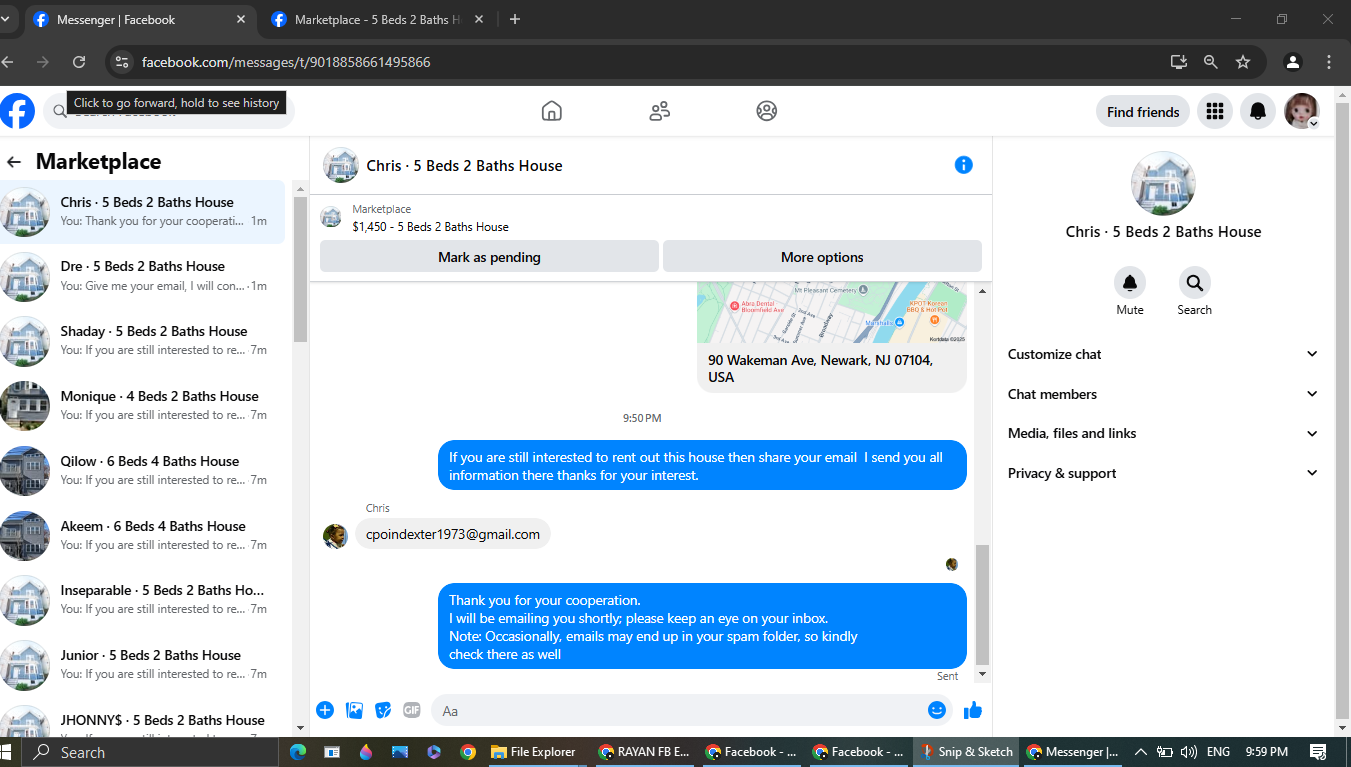
Task: Expand Customize chat section
Action: pos(1163,354)
